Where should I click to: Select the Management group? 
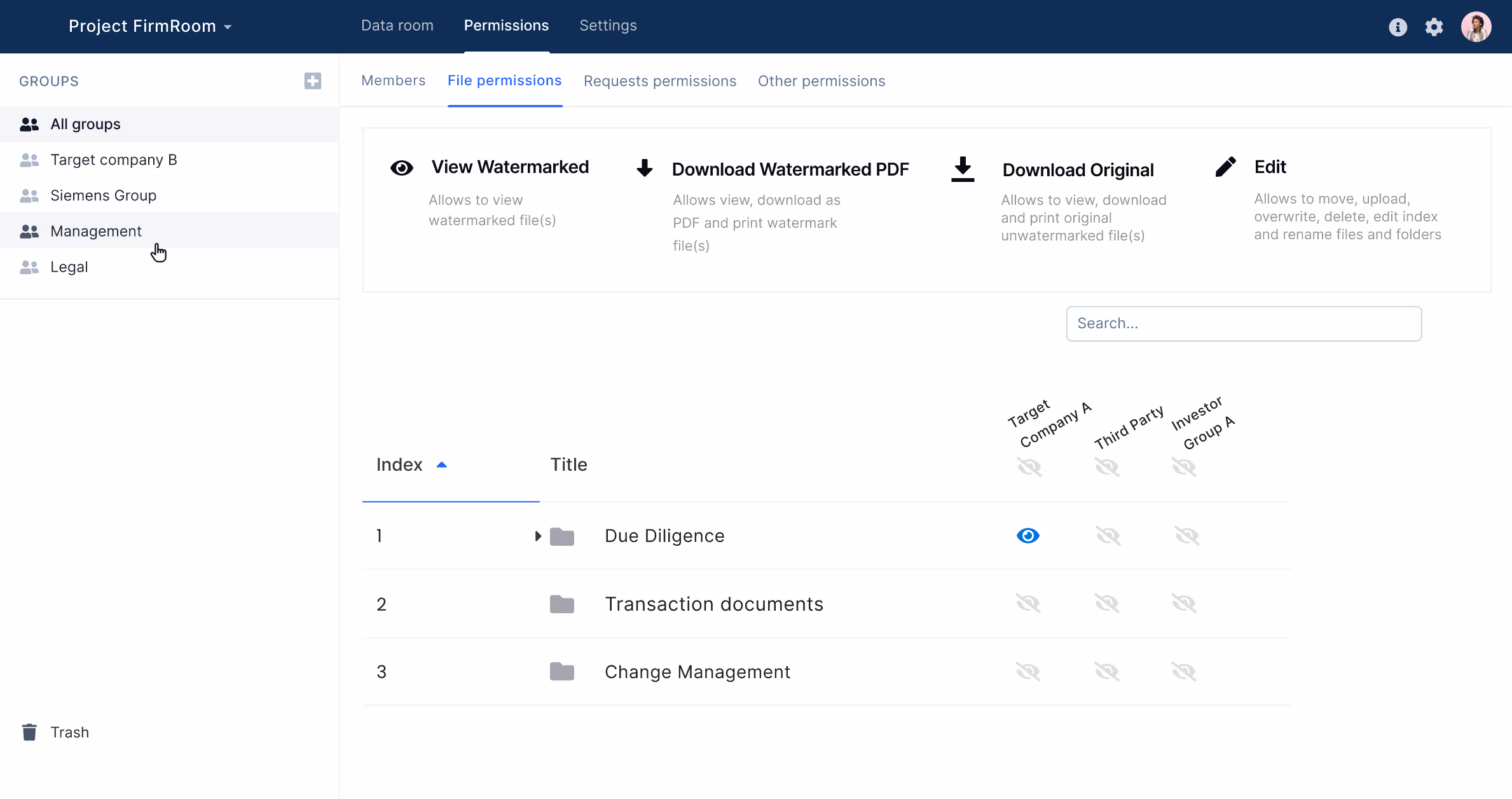click(x=96, y=231)
